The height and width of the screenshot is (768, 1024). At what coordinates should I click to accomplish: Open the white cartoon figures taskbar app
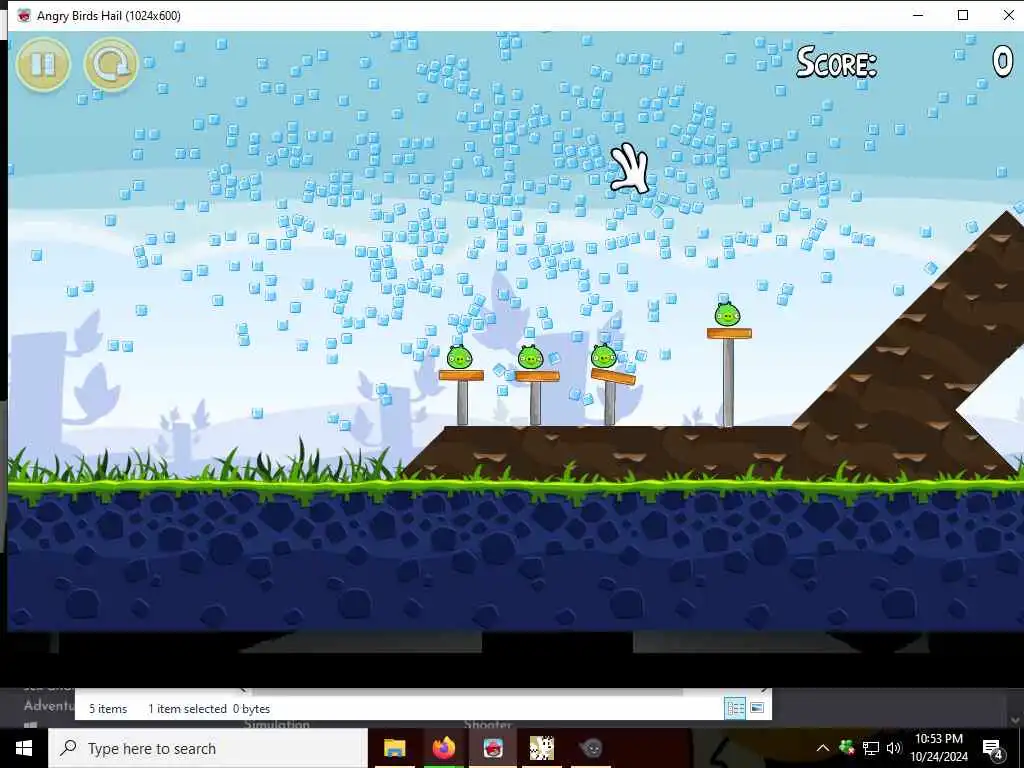click(541, 748)
